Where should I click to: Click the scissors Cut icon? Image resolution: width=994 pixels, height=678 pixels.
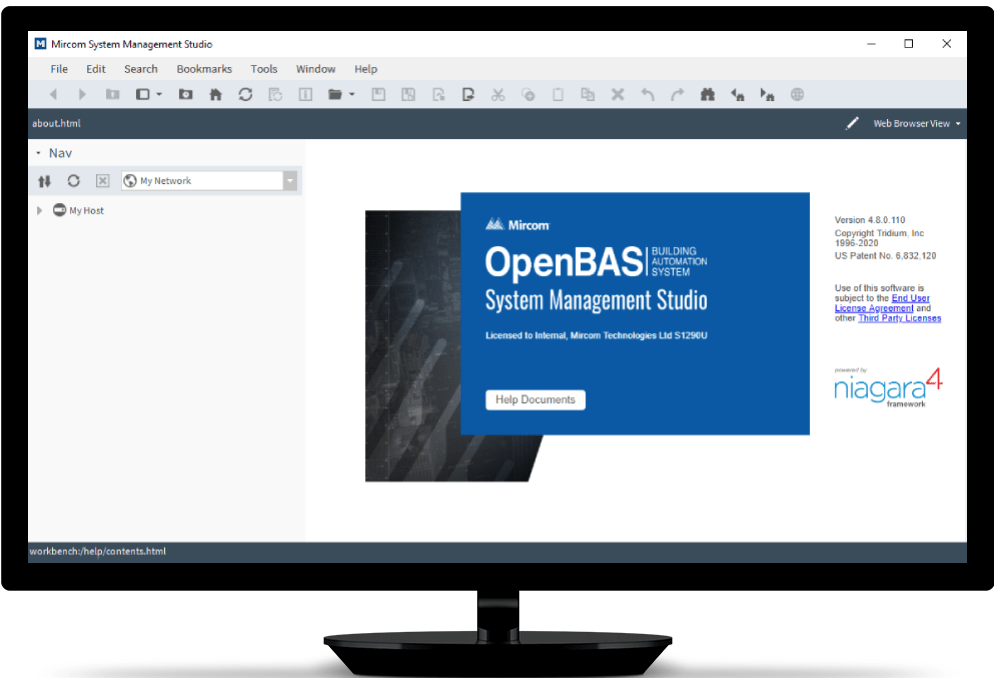(498, 94)
